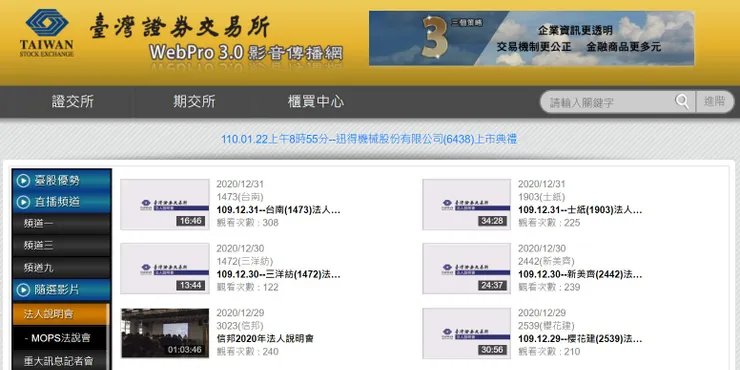This screenshot has height=370, width=740.
Task: Click the WebPro 3.0 影音傳播網 title
Action: [x=246, y=52]
